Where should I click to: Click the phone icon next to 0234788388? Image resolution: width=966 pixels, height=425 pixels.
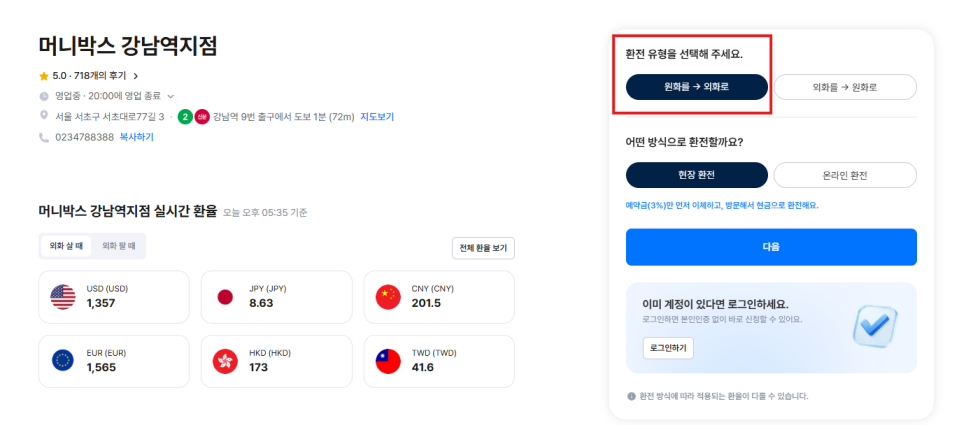[44, 137]
